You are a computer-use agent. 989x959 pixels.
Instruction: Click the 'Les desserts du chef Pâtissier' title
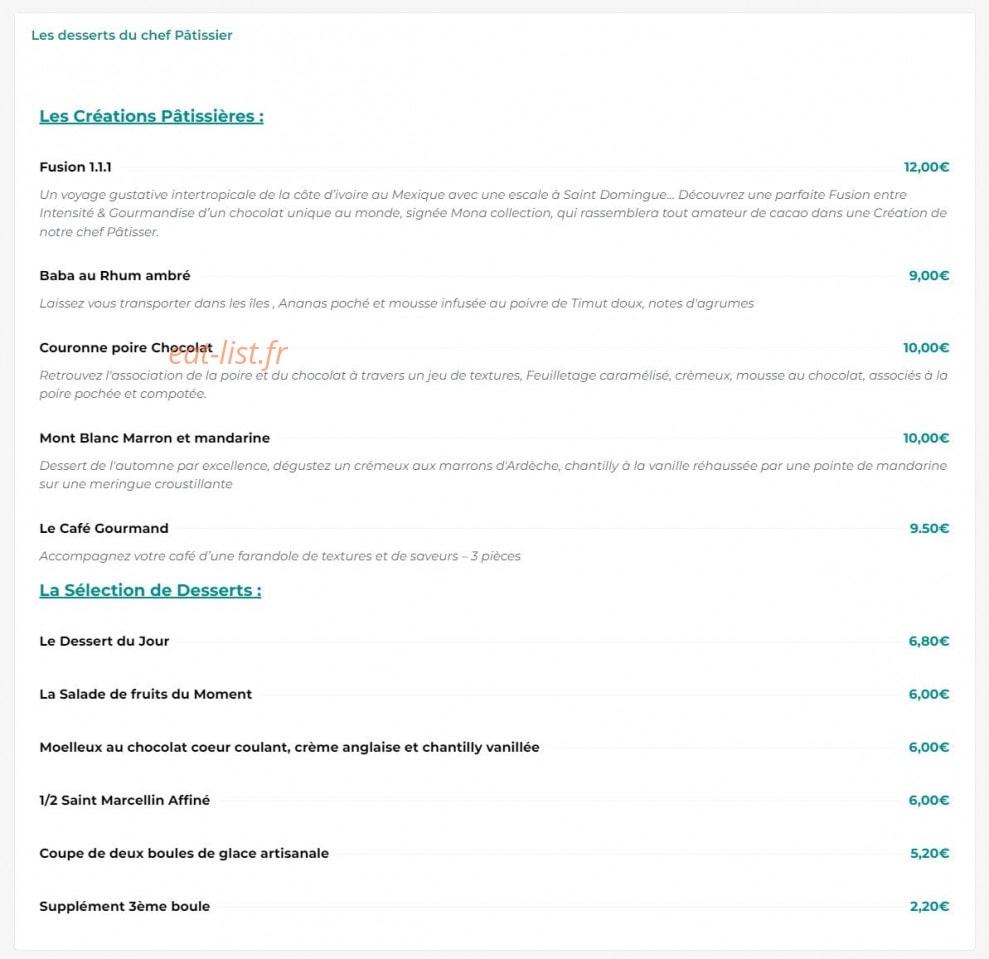pyautogui.click(x=132, y=35)
